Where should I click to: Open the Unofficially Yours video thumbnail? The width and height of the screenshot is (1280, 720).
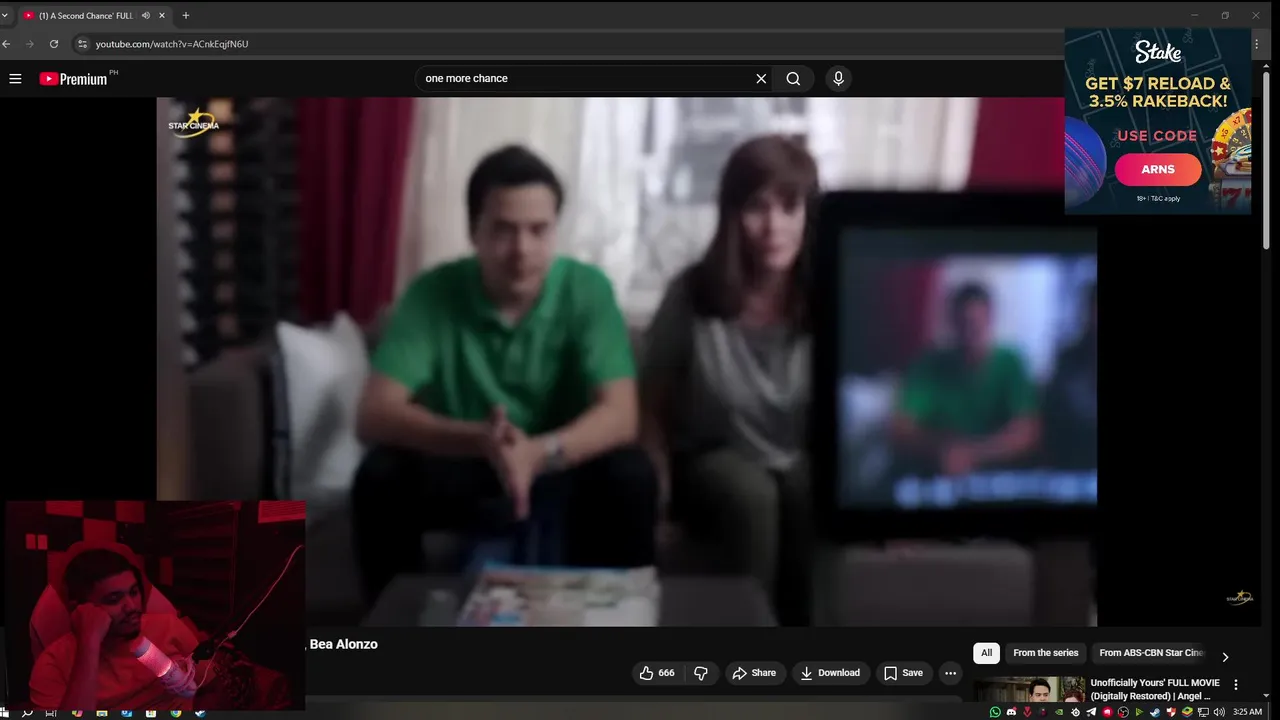tap(1029, 691)
